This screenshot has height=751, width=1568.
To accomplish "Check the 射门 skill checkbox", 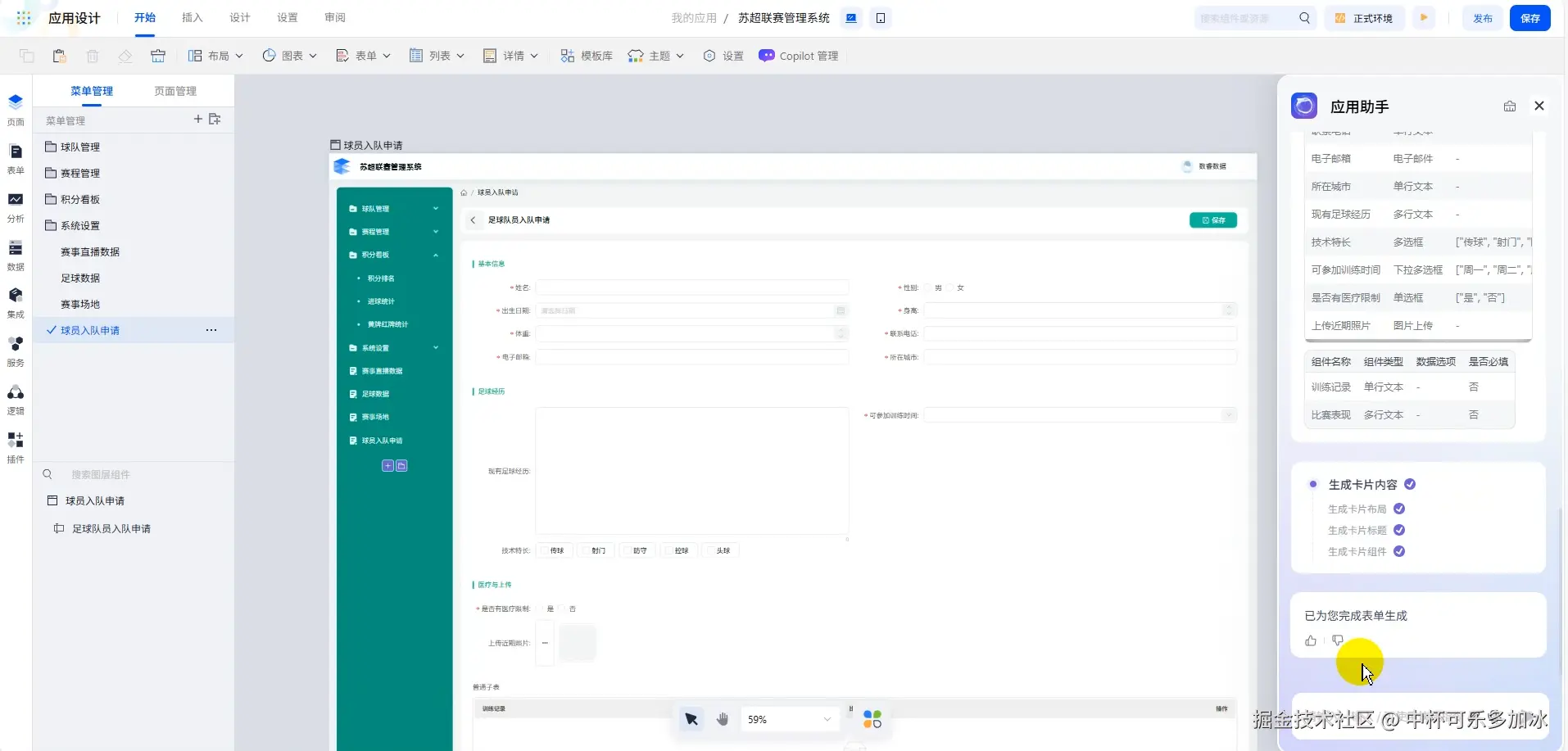I will click(x=586, y=550).
